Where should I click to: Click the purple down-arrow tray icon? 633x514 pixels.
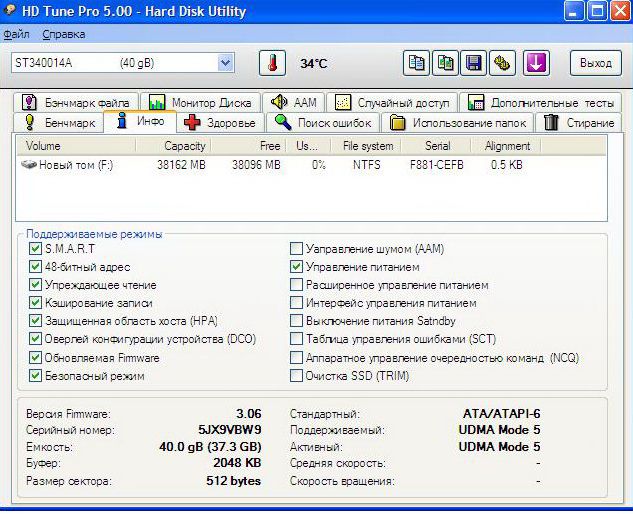click(x=536, y=63)
